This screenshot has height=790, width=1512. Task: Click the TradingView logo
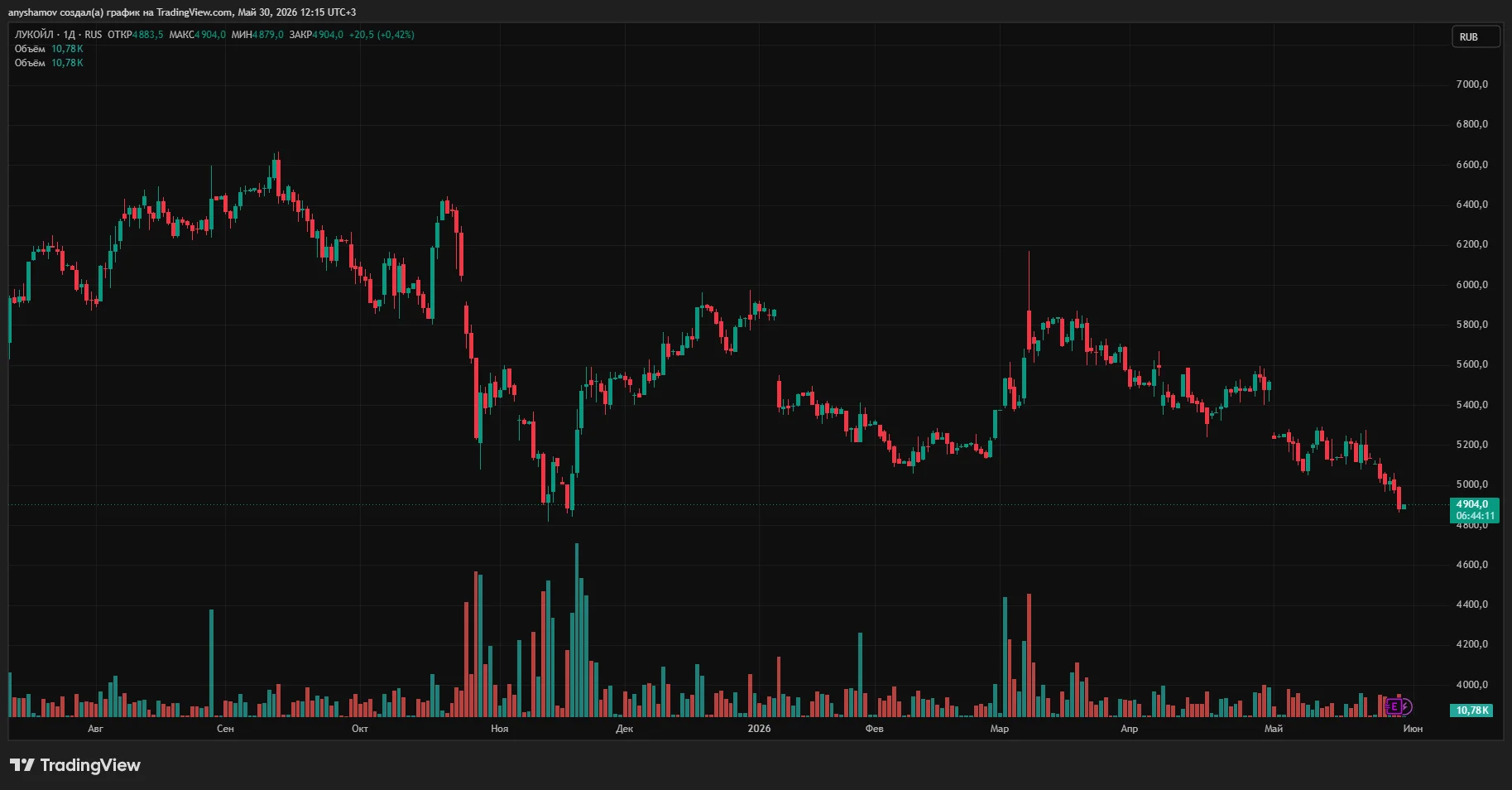click(x=75, y=765)
